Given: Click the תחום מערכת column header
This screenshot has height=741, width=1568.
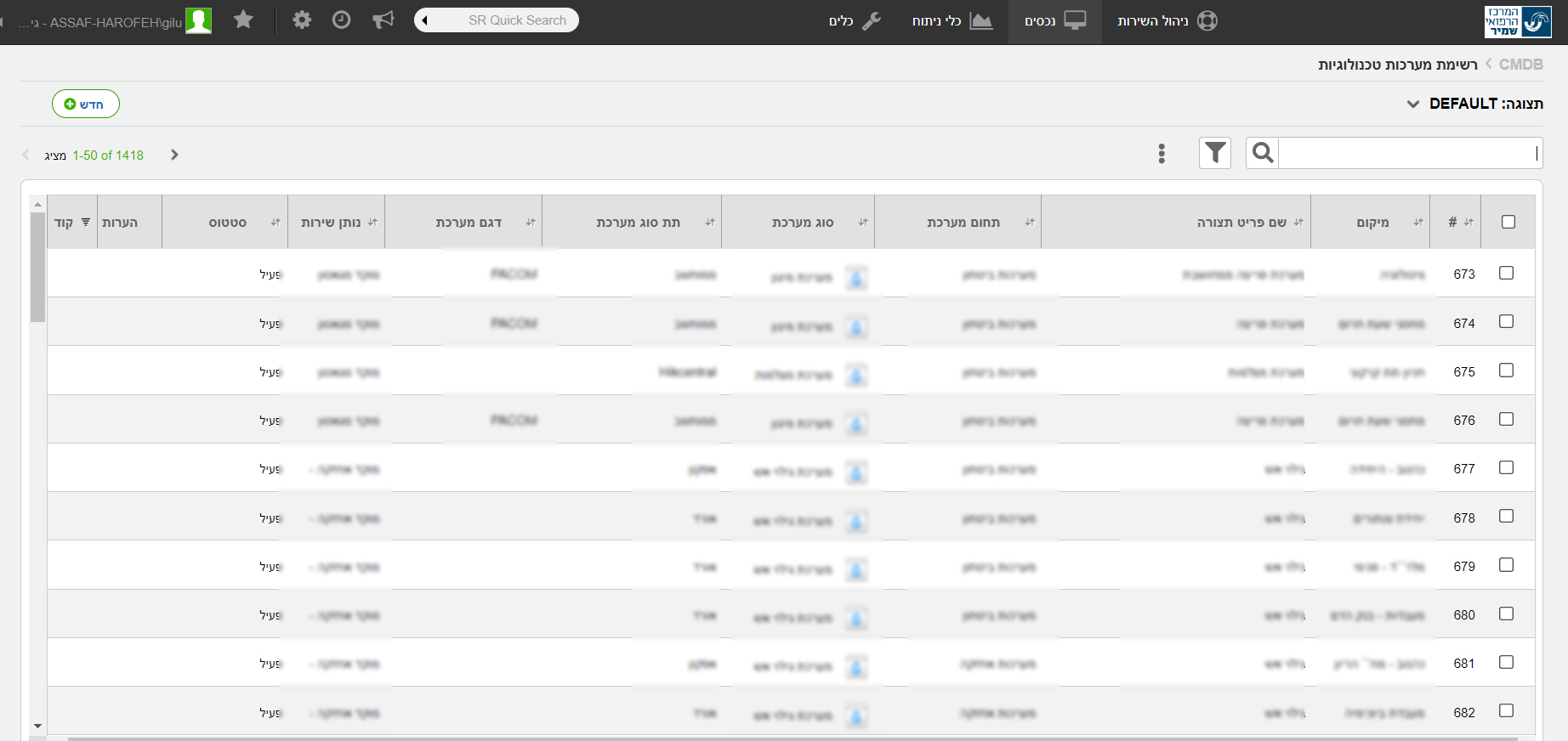Looking at the screenshot, I should 963,222.
